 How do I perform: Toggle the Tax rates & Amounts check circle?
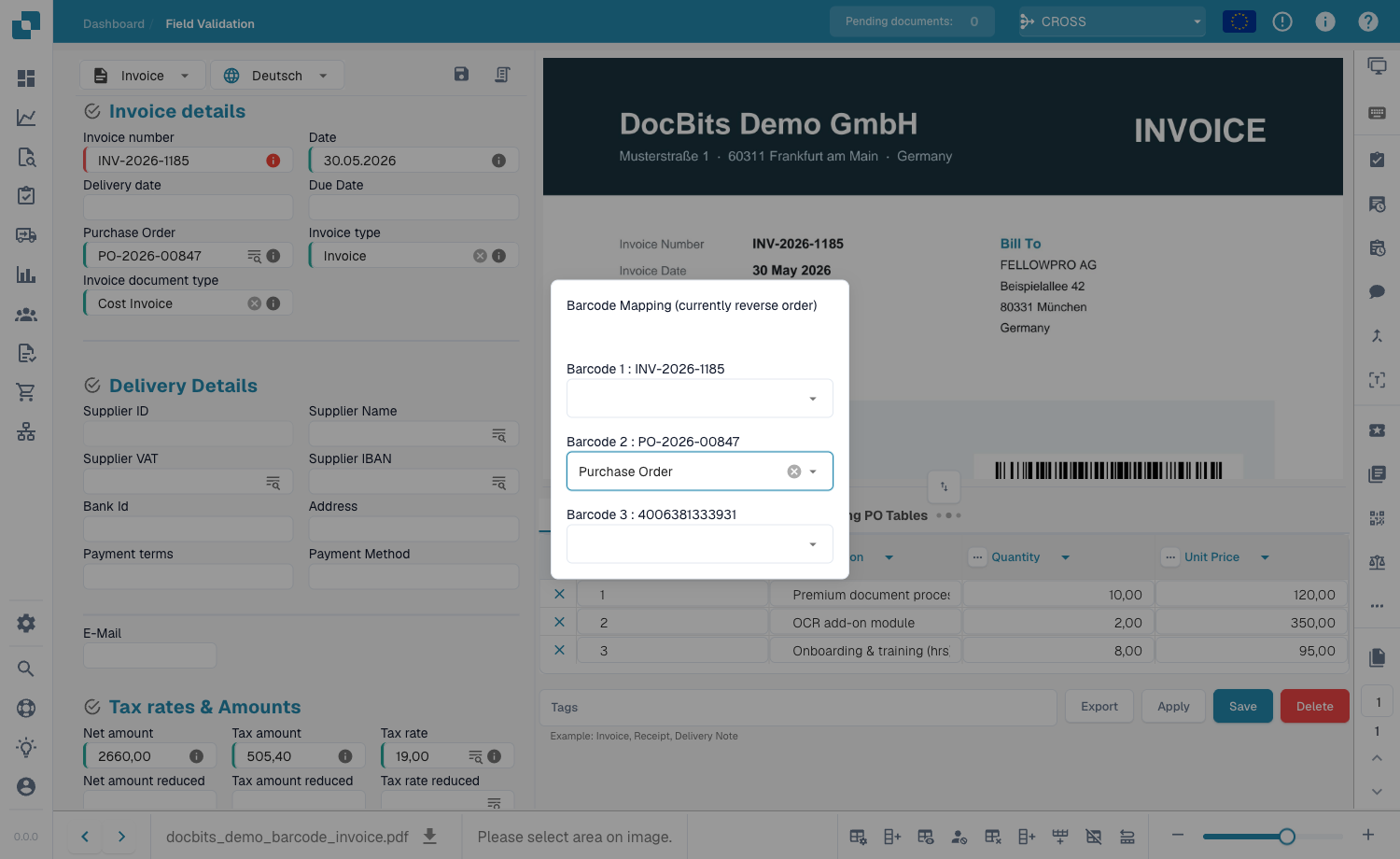click(92, 707)
